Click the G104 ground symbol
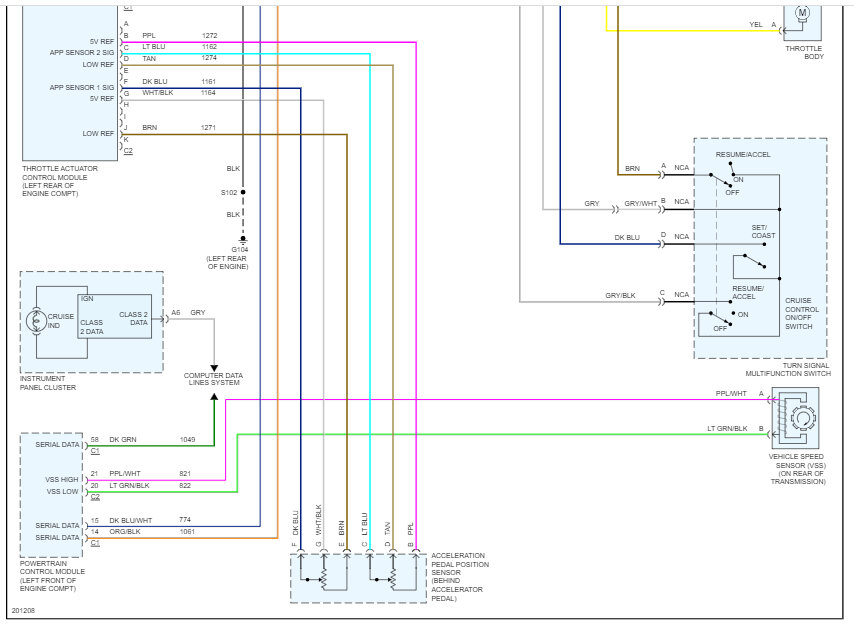 (x=243, y=240)
